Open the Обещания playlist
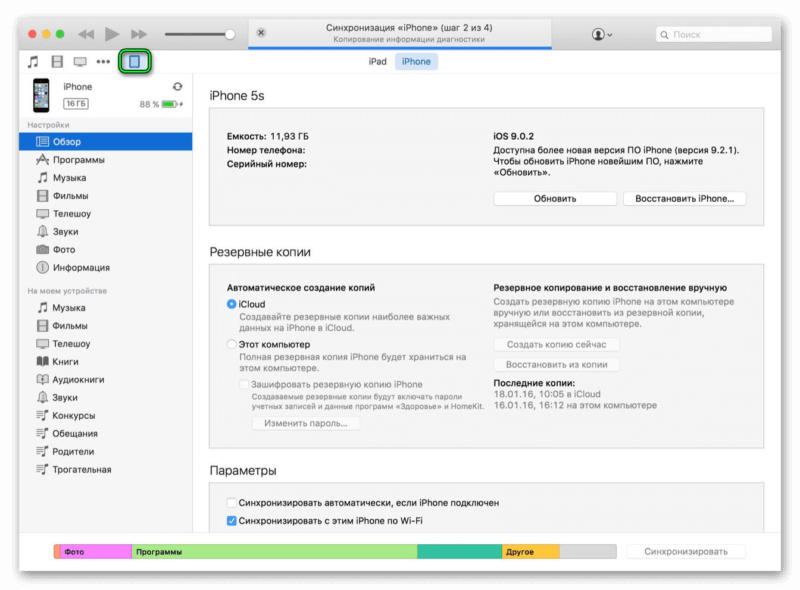 point(106,433)
